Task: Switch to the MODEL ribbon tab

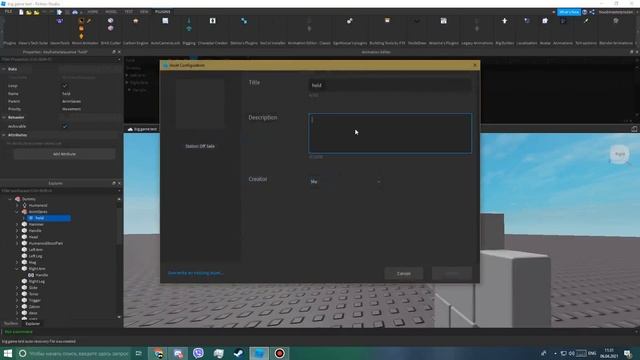Action: click(x=111, y=12)
